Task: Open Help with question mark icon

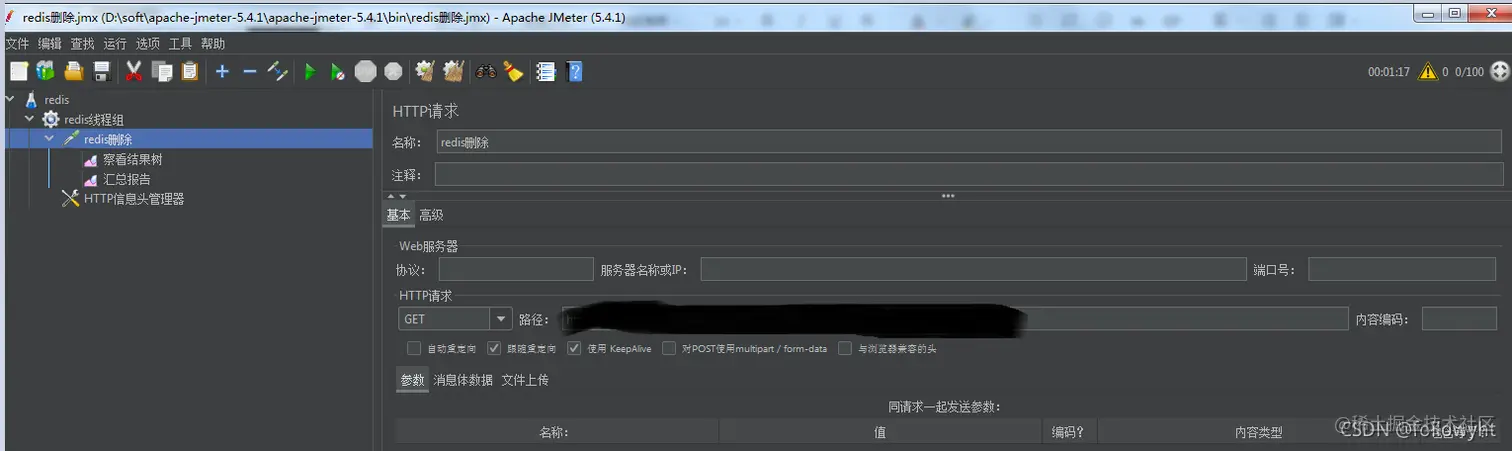Action: pyautogui.click(x=574, y=71)
